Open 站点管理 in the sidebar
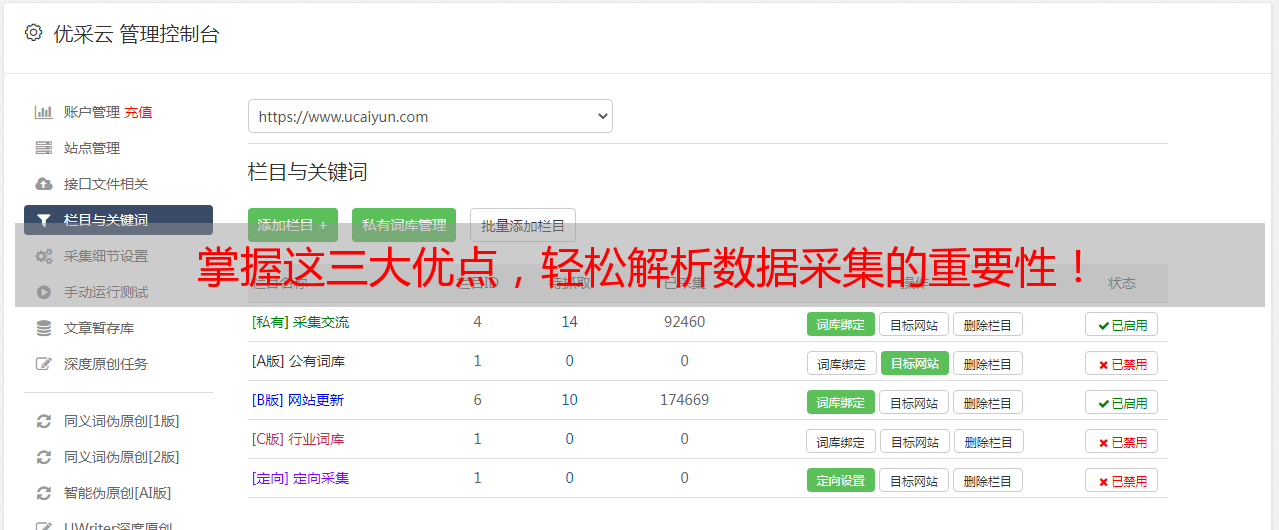The width and height of the screenshot is (1279, 530). click(92, 148)
